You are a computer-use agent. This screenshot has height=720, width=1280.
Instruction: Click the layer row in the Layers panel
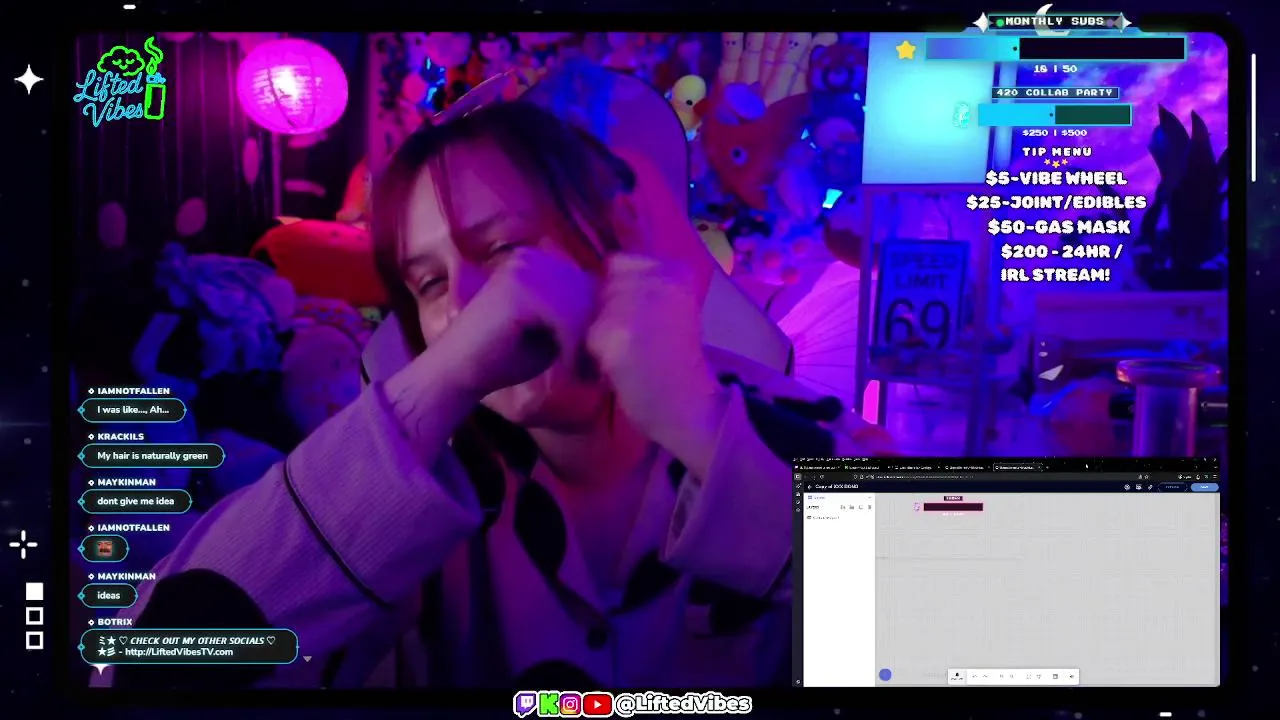838,518
